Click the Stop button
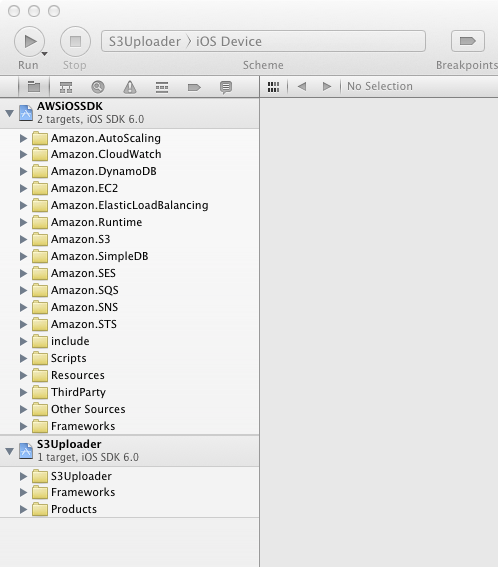 point(75,41)
